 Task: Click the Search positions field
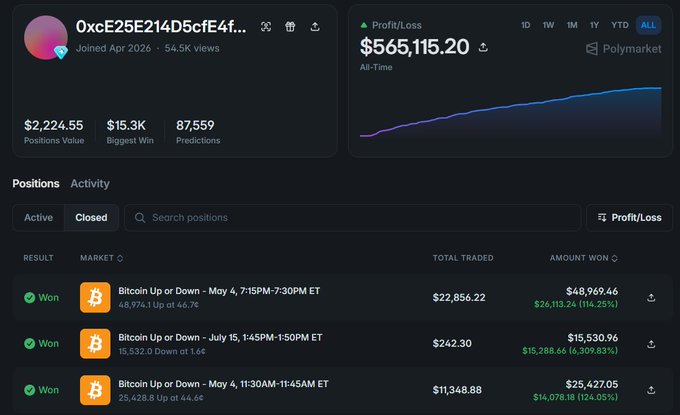coord(352,217)
